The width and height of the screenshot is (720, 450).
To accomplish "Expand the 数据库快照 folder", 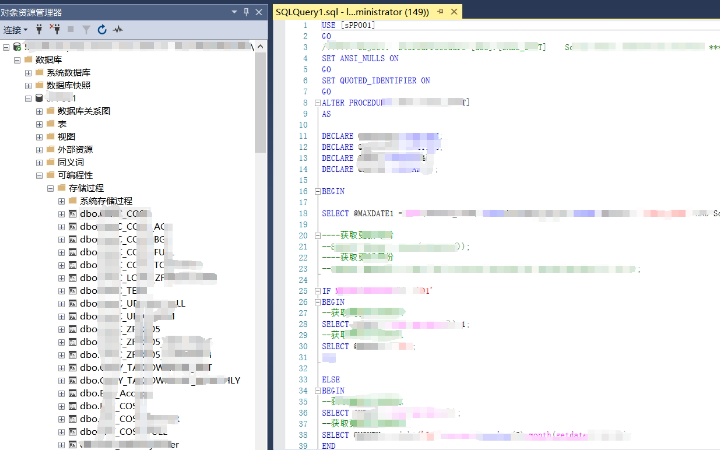I will (28, 85).
